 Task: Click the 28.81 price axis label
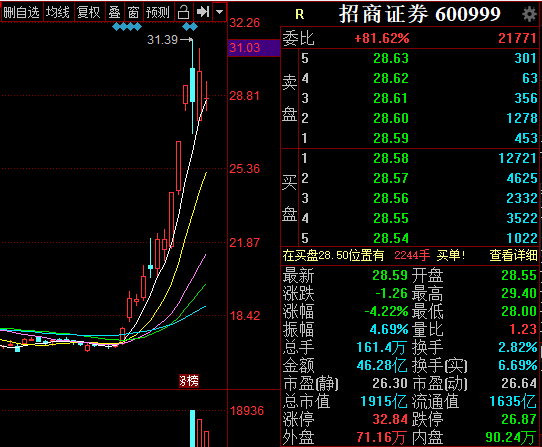(244, 96)
